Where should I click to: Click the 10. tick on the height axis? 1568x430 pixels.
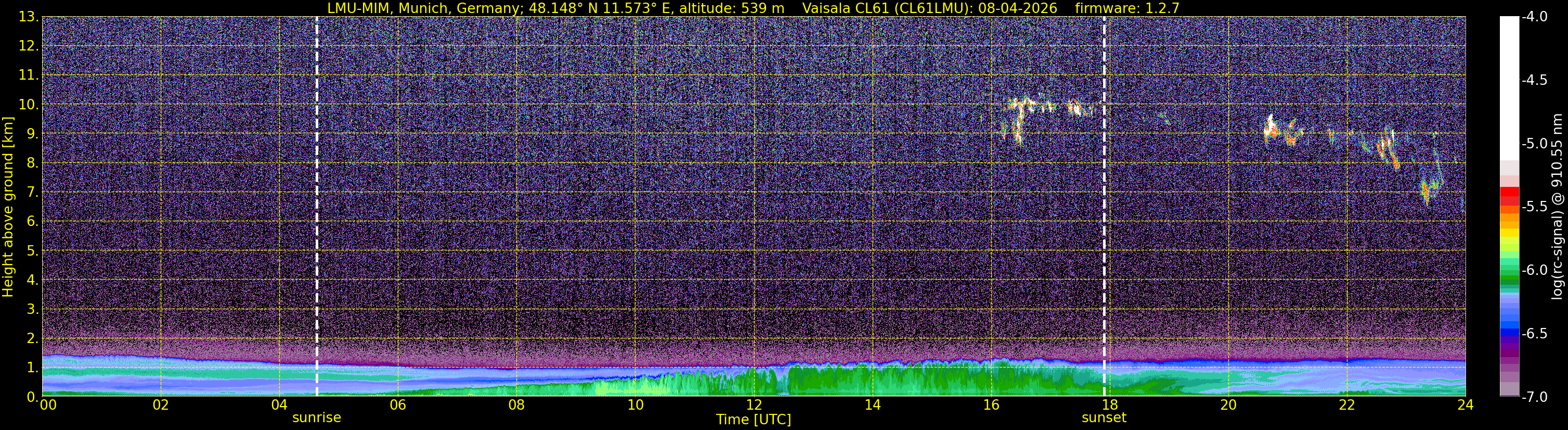pos(29,104)
